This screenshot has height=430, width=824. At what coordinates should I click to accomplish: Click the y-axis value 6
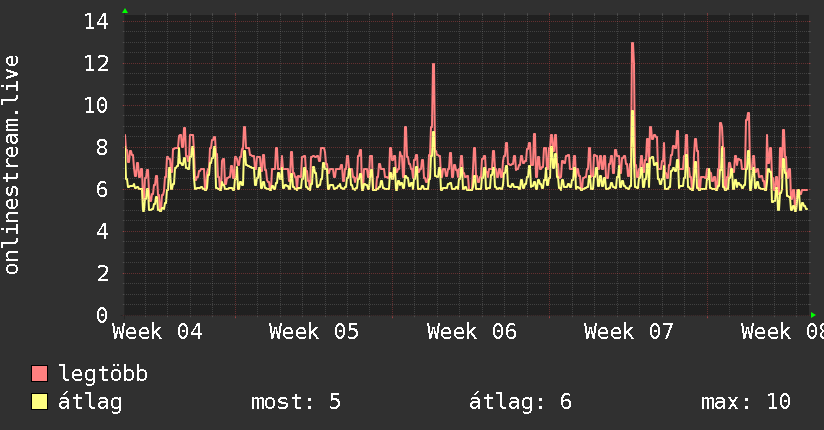[102, 189]
